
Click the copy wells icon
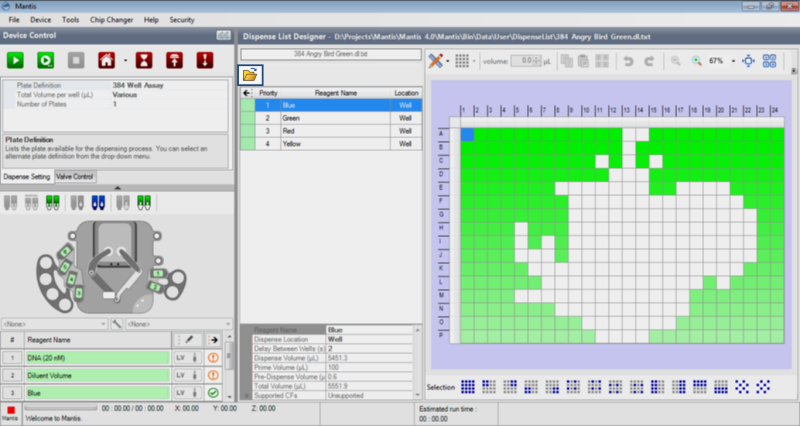pyautogui.click(x=566, y=61)
